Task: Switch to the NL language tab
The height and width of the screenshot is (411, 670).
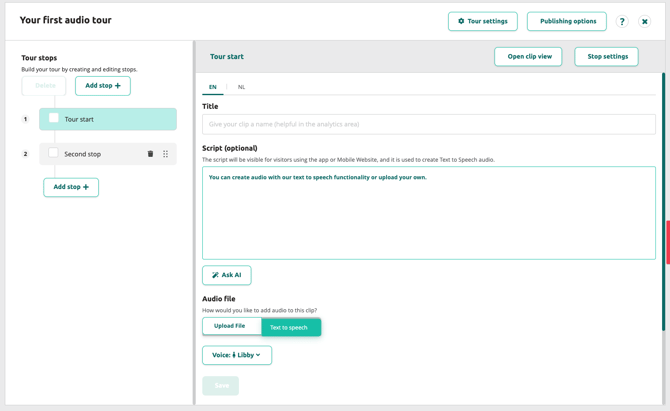Action: point(241,87)
